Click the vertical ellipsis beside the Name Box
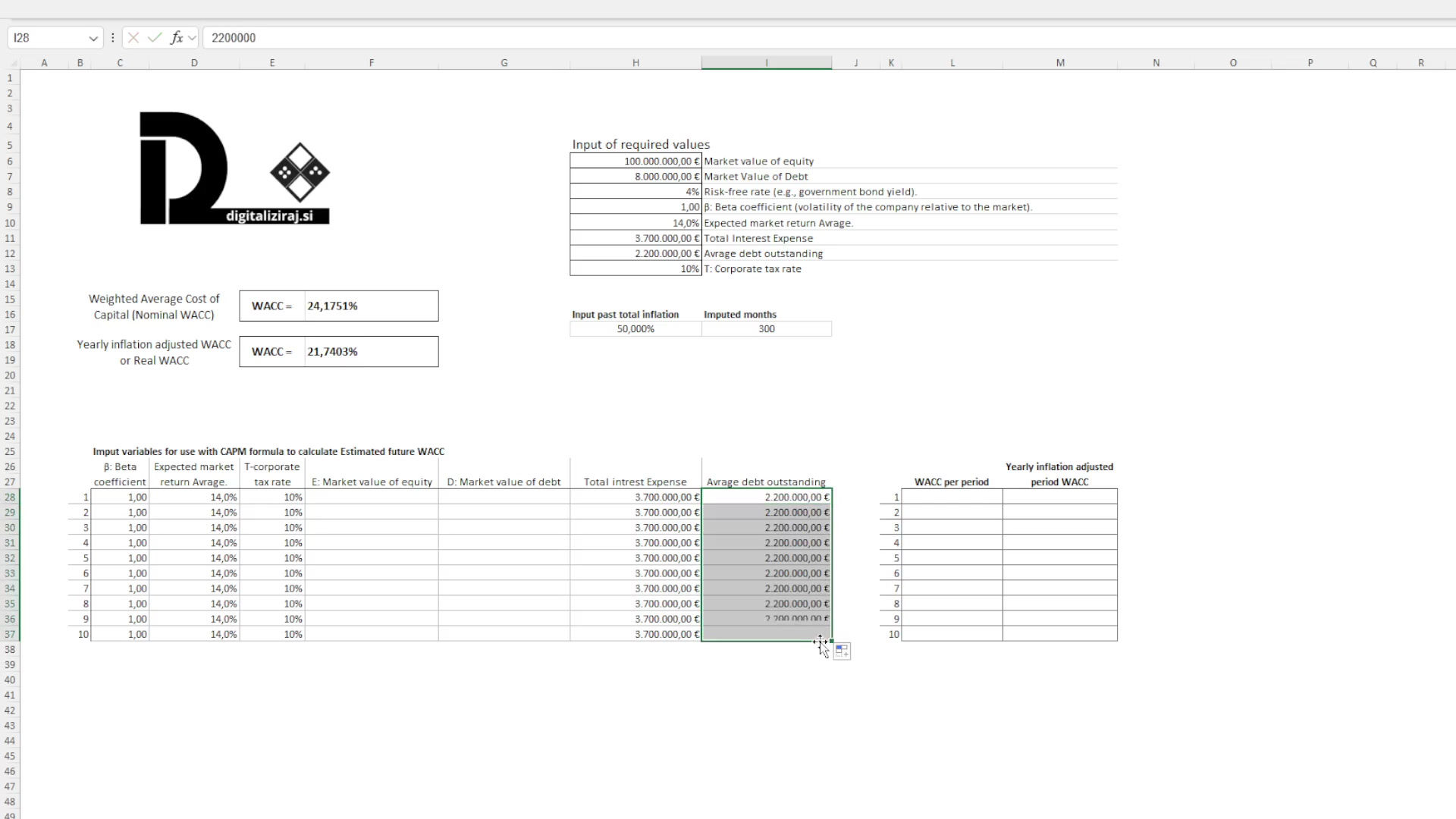 [x=112, y=37]
